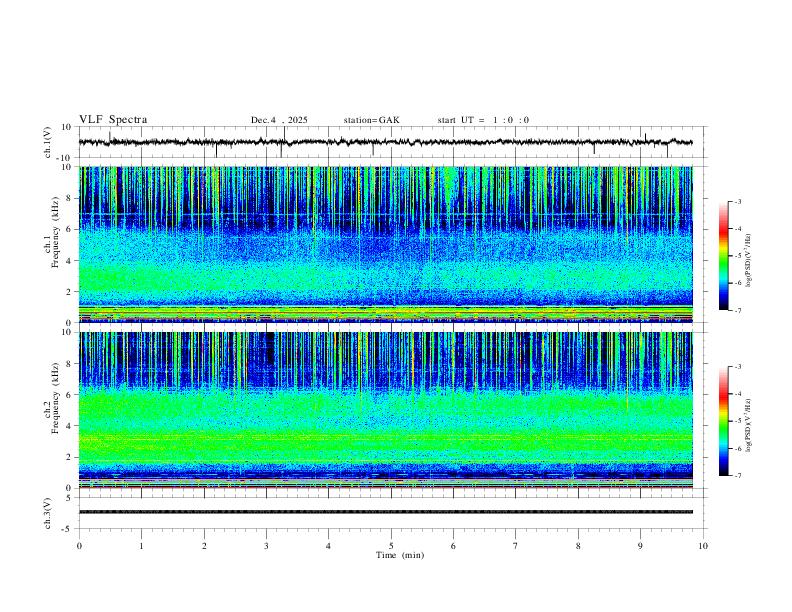Click Time axis tick label "9"
This screenshot has width=792, height=612.
coord(640,546)
